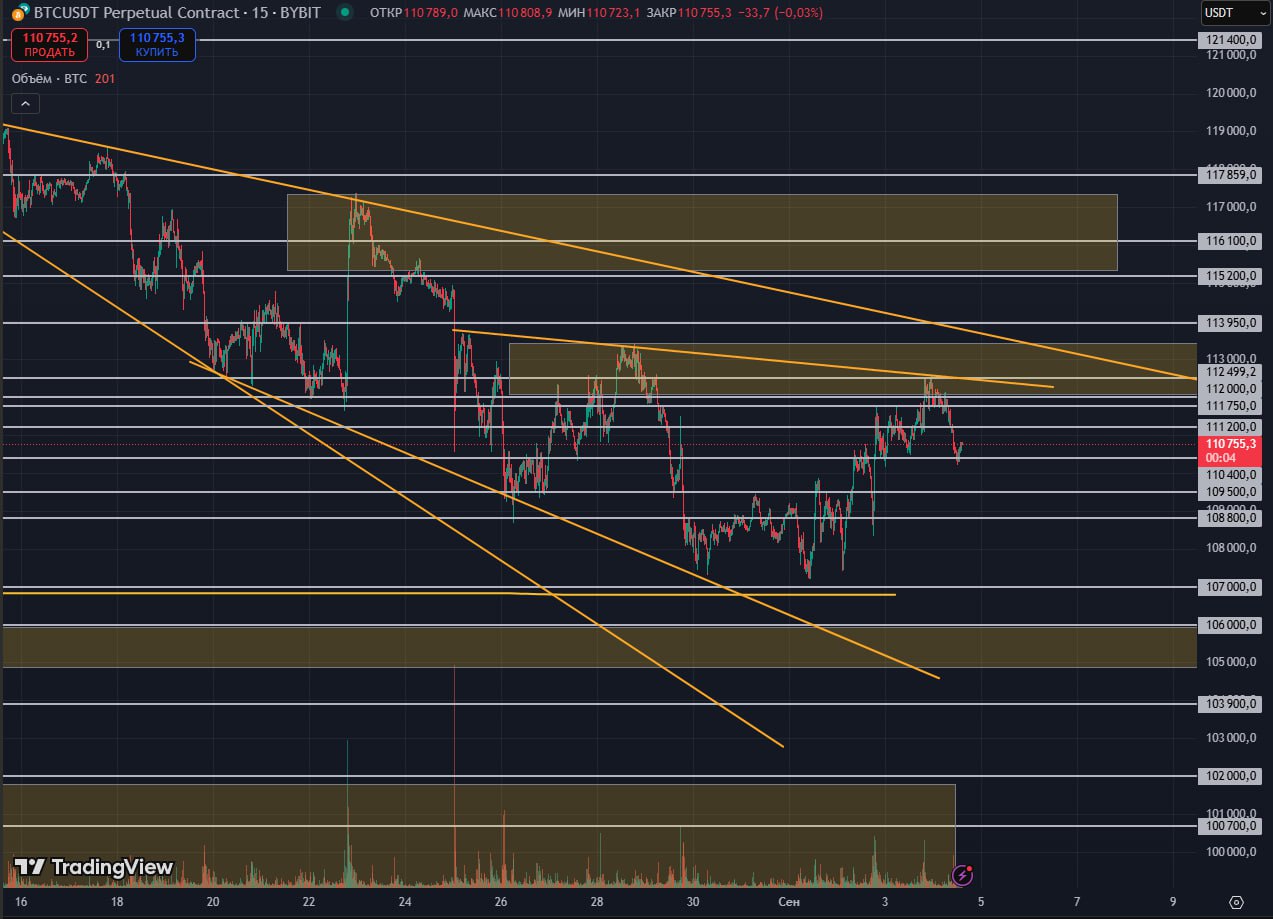Viewport: 1273px width, 919px height.
Task: Collapse the indicator legend with the chevron
Action: tap(26, 103)
